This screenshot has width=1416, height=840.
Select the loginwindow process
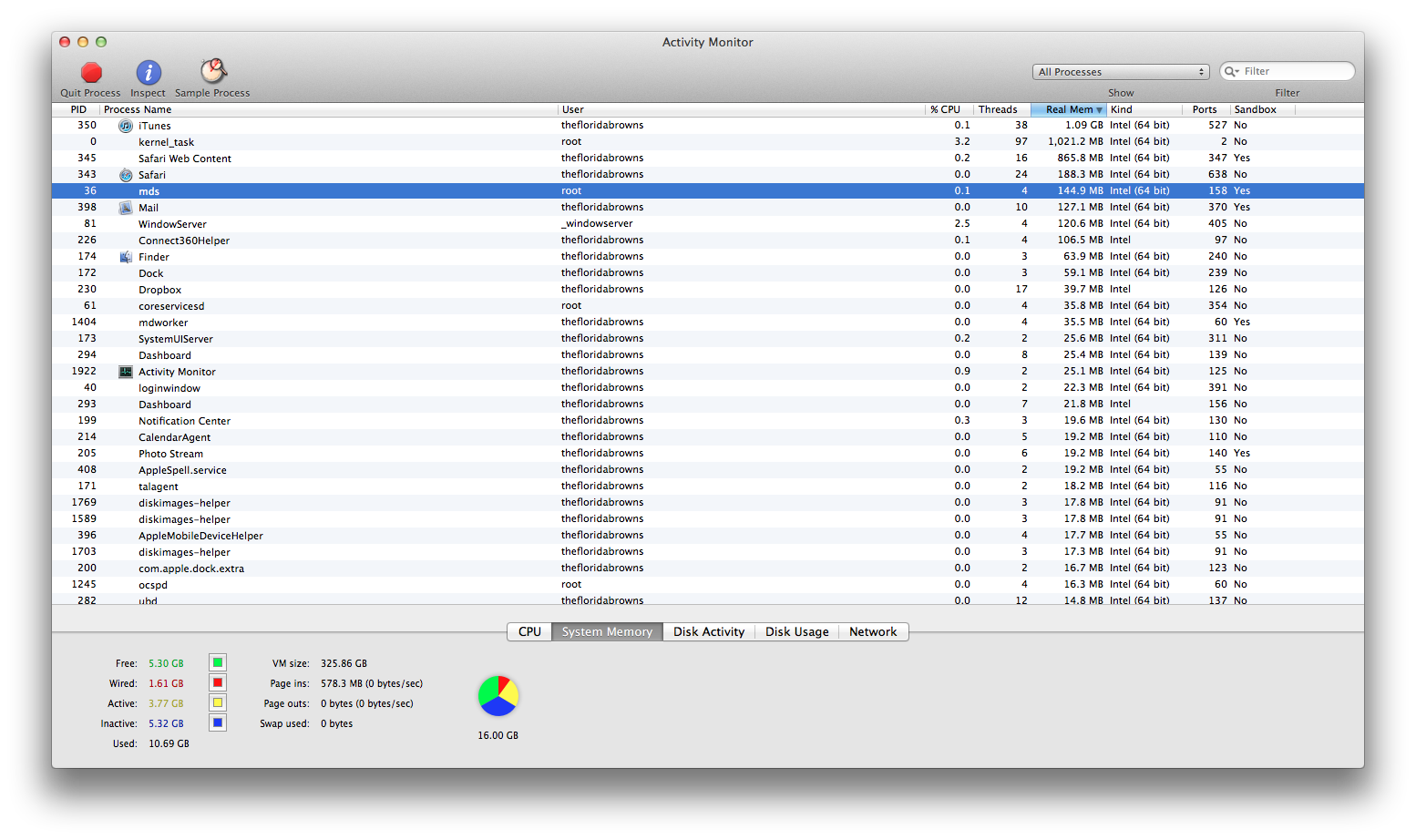(708, 388)
